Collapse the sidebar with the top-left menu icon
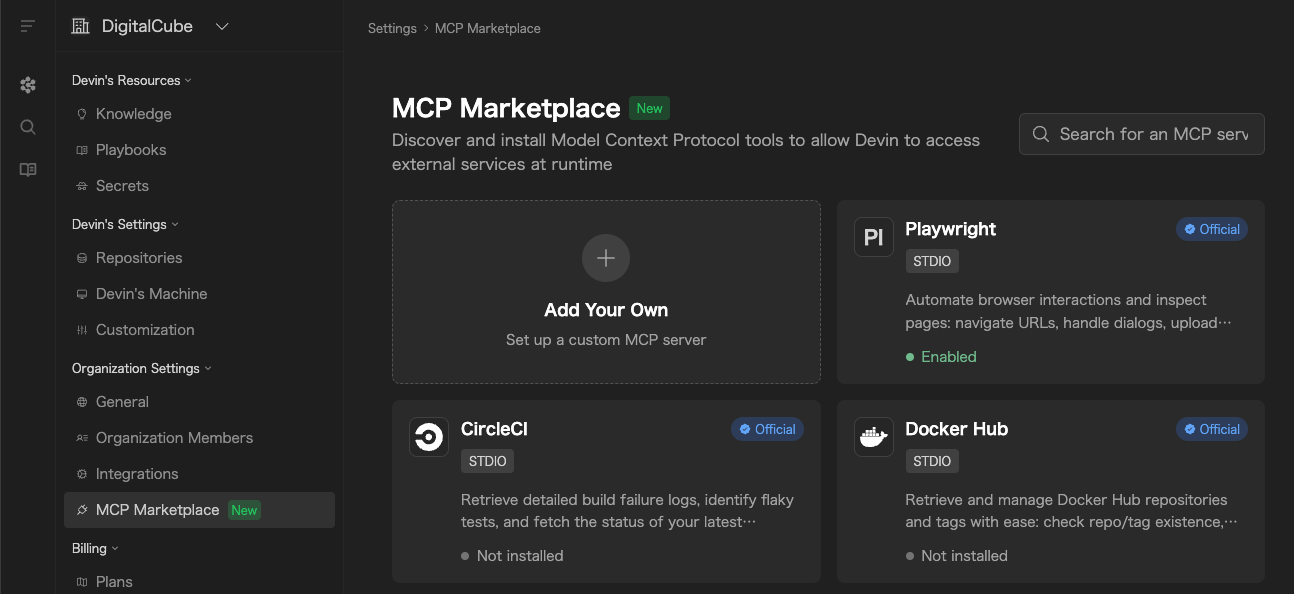 28,26
